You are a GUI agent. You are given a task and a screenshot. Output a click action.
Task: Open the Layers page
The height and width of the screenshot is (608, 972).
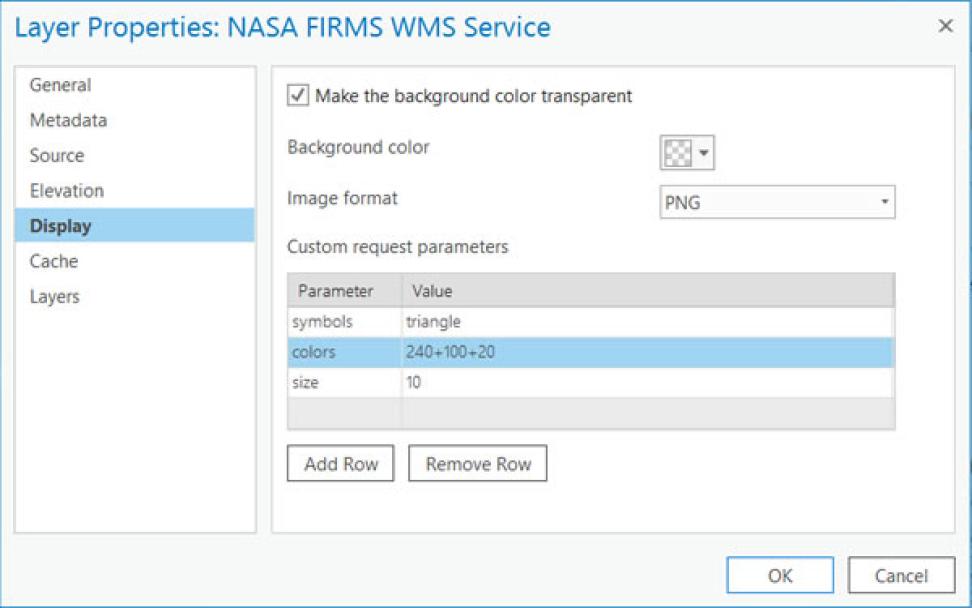pyautogui.click(x=135, y=296)
